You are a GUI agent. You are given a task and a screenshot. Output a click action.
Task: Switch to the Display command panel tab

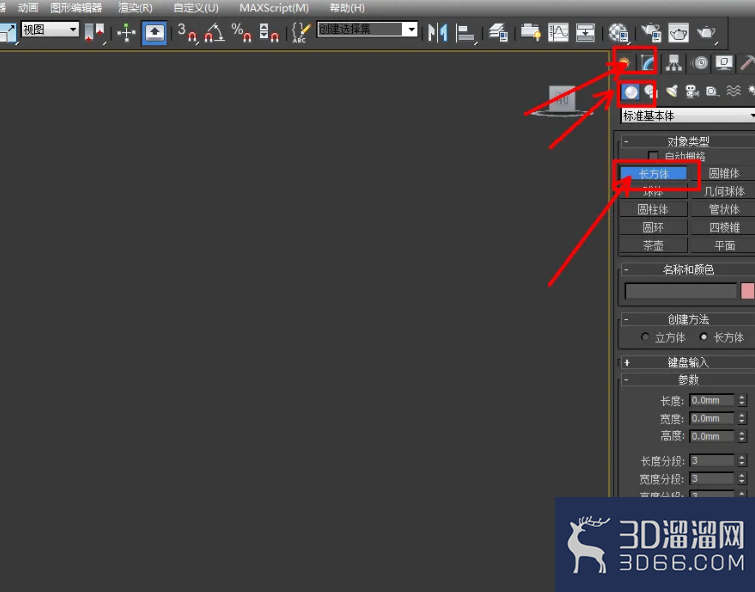724,63
